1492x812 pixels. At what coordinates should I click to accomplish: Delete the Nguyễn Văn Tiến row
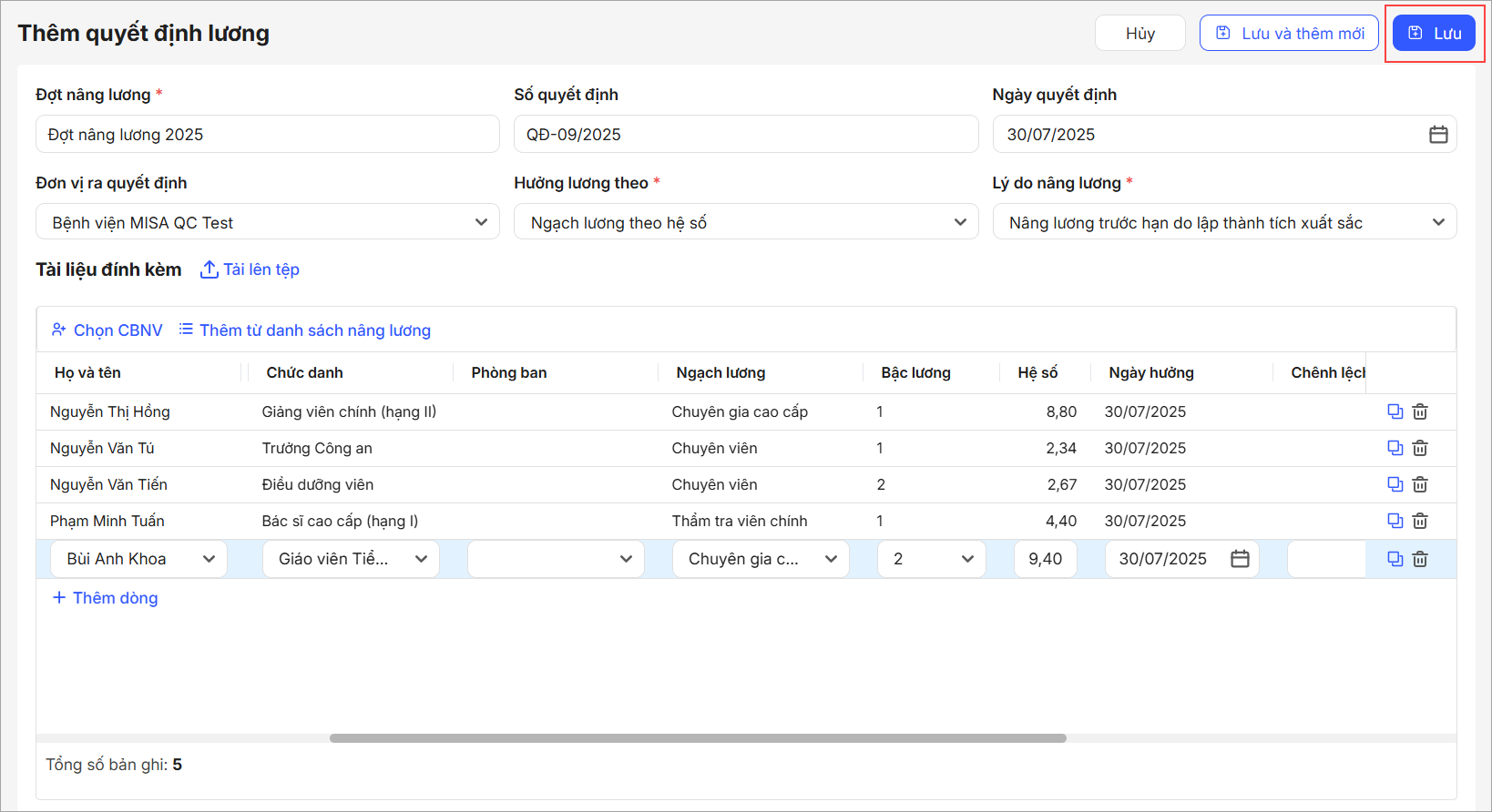[1420, 484]
